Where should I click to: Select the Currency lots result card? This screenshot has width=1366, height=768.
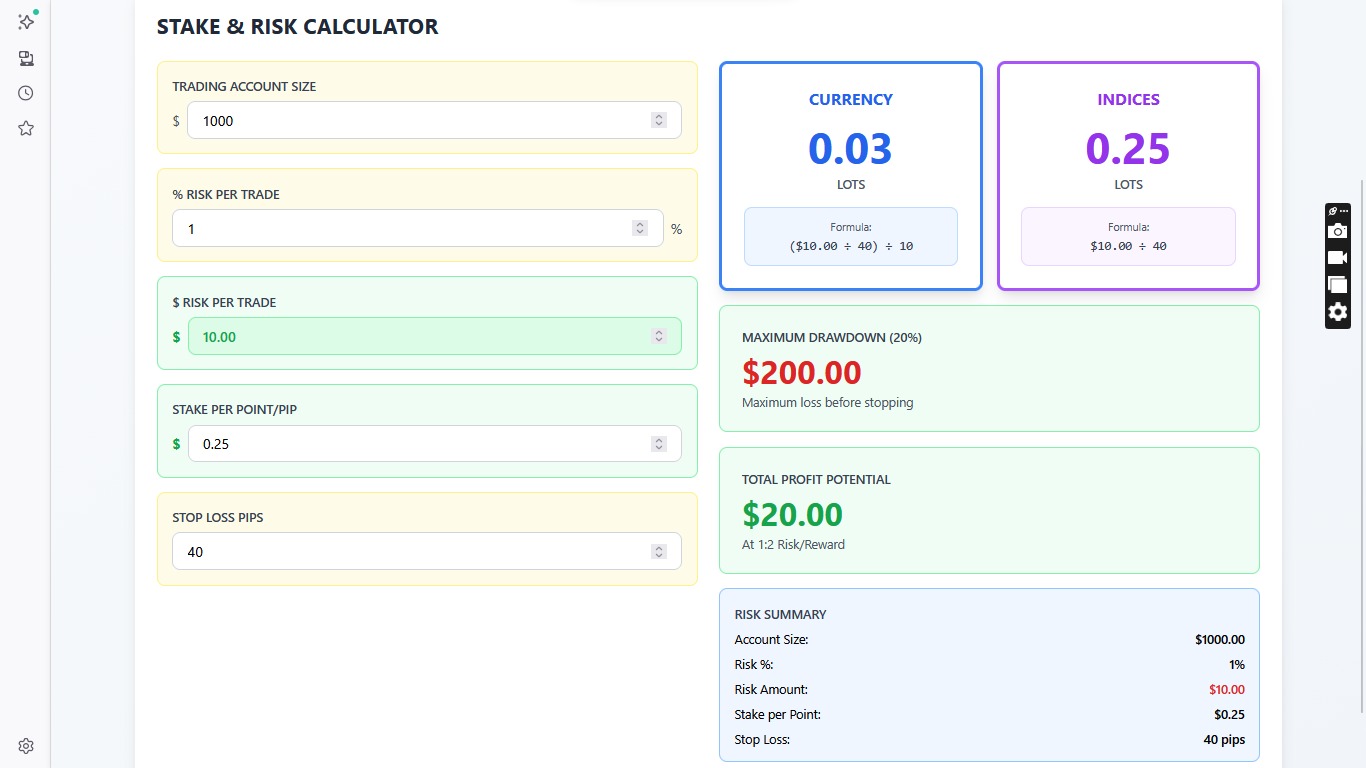tap(851, 176)
